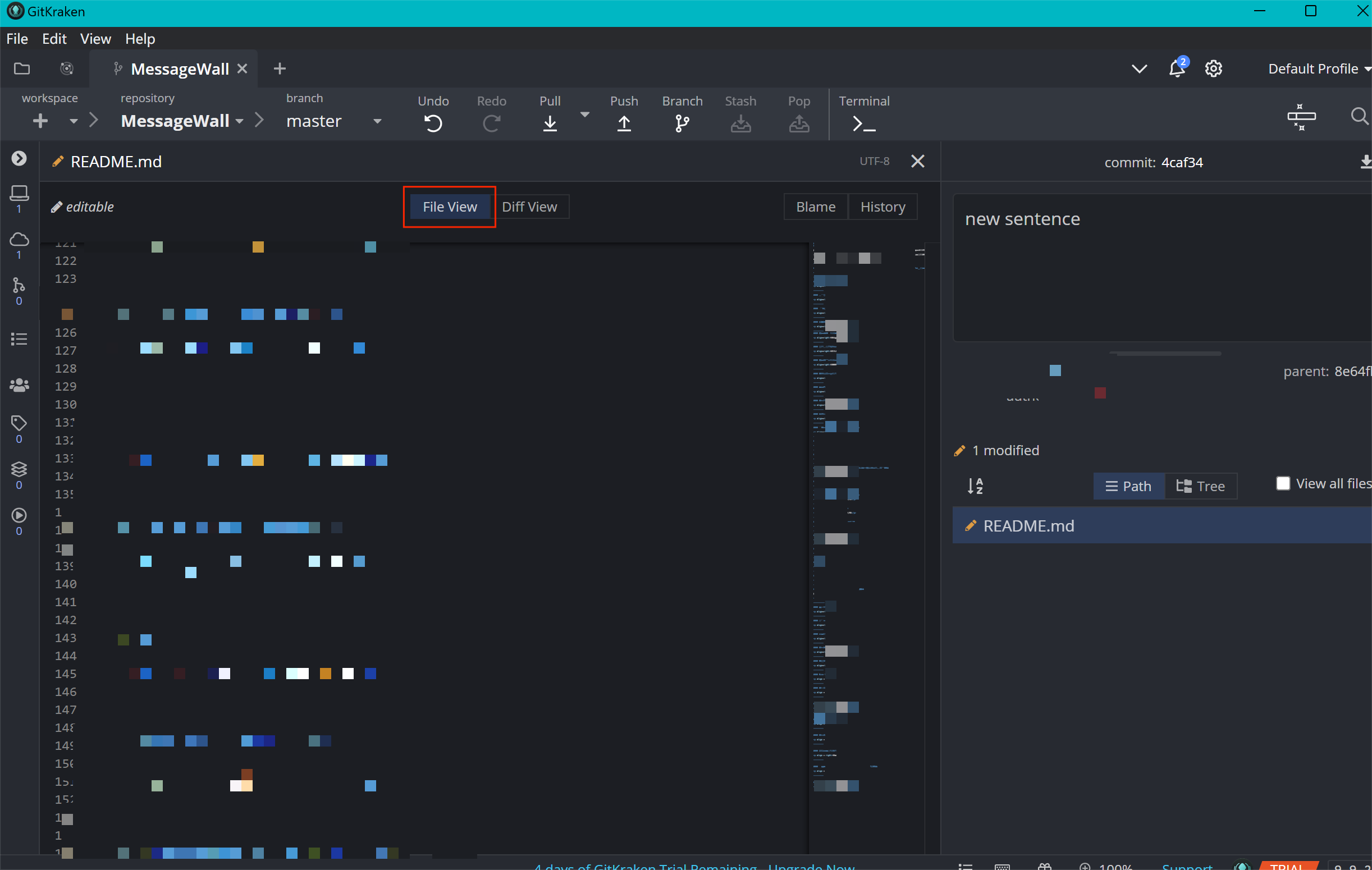Click the Undo toolbar icon
1372x870 pixels.
(433, 122)
